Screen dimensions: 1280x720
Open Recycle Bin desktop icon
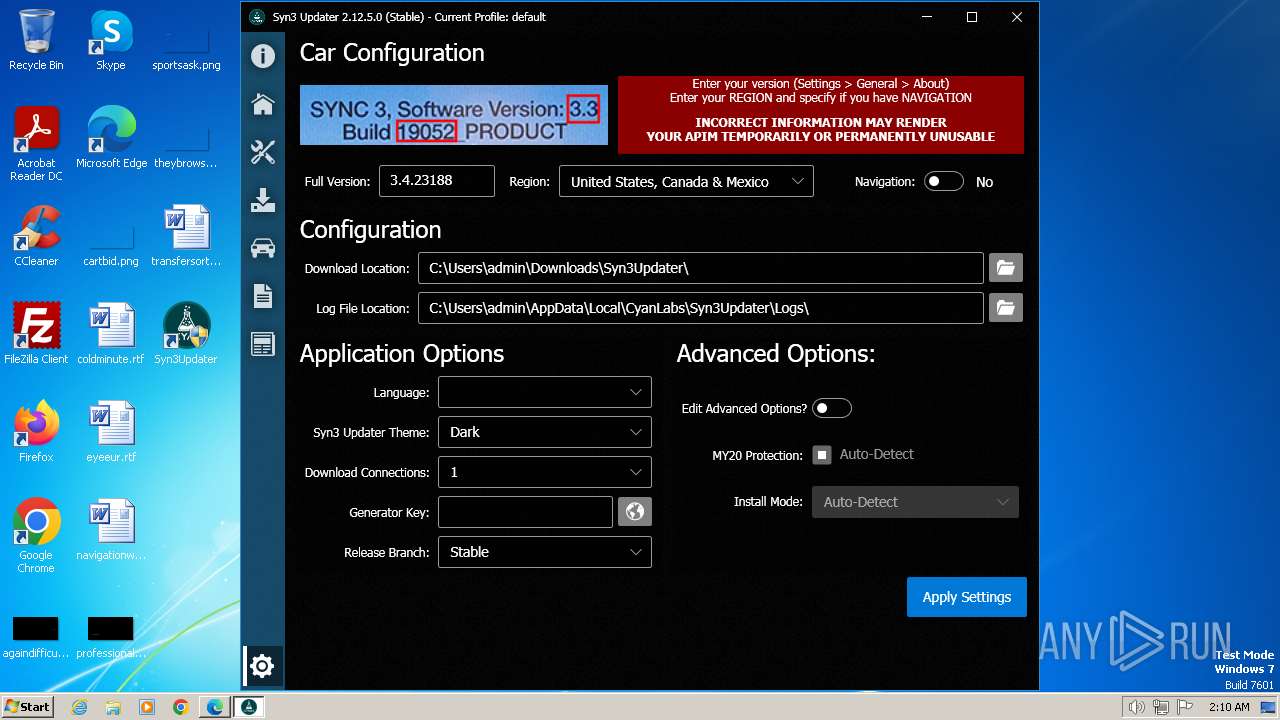pos(36,40)
